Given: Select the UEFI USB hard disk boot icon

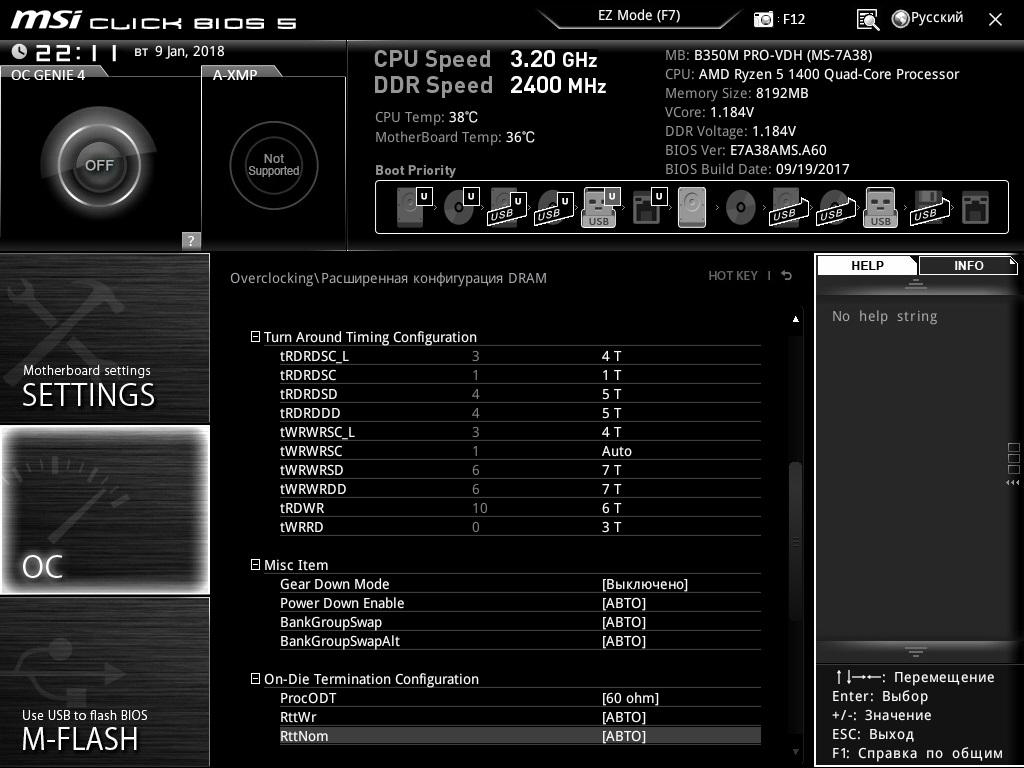Looking at the screenshot, I should (x=507, y=208).
